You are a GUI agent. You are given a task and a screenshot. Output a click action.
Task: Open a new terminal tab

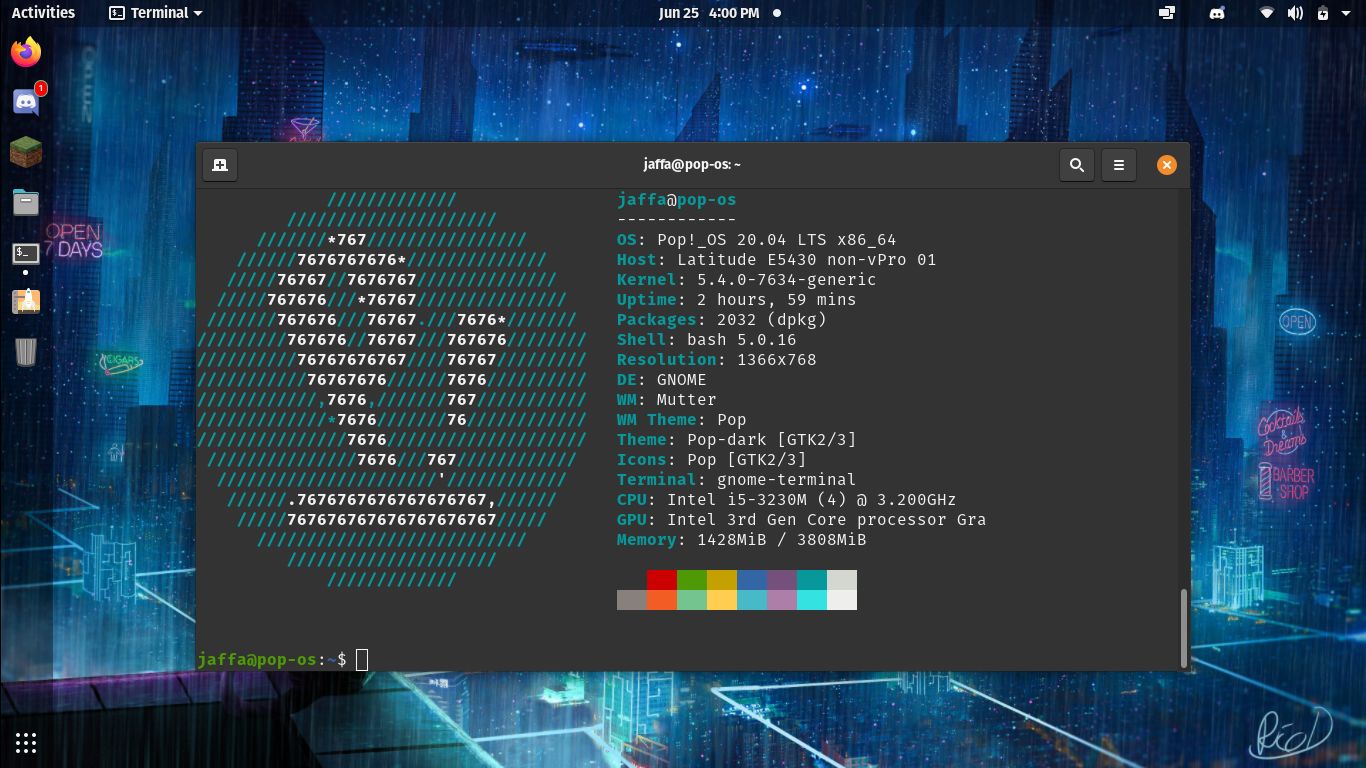[x=219, y=164]
